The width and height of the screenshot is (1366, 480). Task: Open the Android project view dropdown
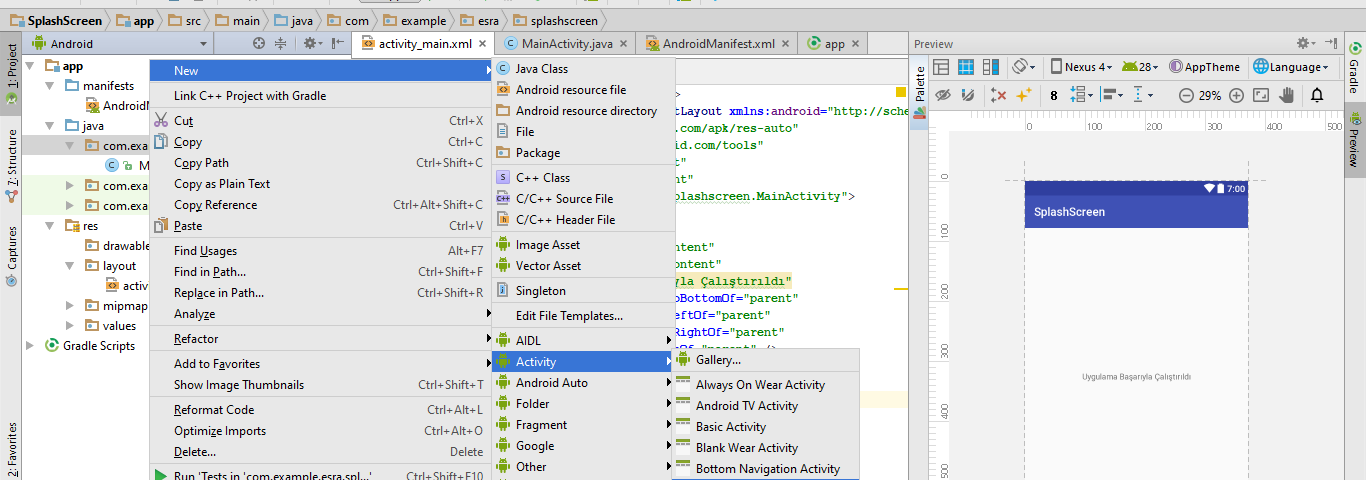(120, 44)
